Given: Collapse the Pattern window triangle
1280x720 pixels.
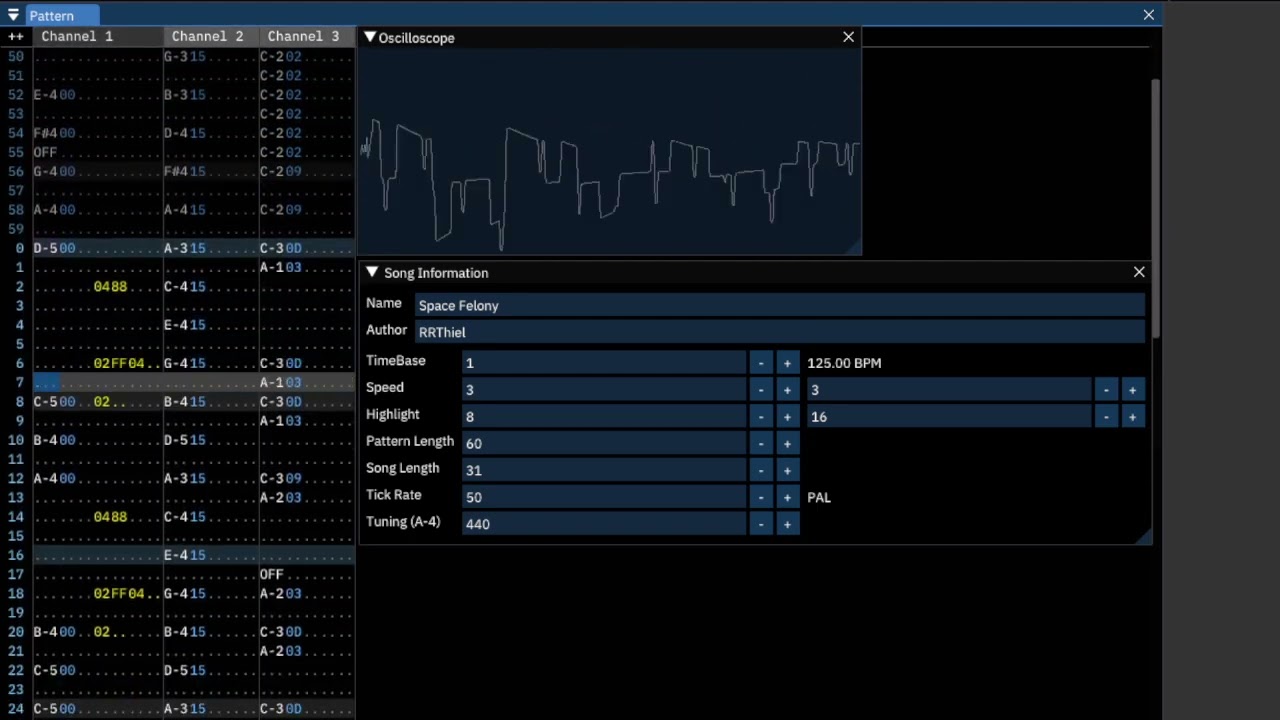Looking at the screenshot, I should [x=14, y=15].
